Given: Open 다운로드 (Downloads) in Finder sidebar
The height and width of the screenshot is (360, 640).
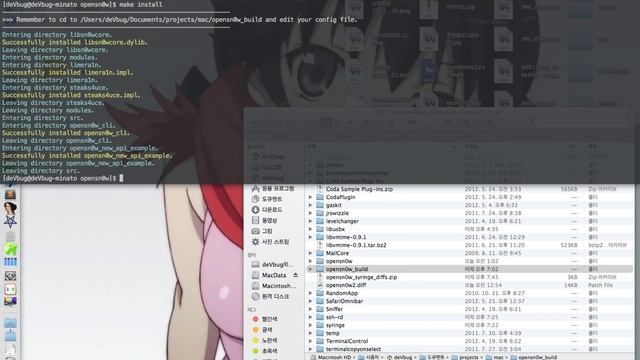Looking at the screenshot, I should click(267, 210).
